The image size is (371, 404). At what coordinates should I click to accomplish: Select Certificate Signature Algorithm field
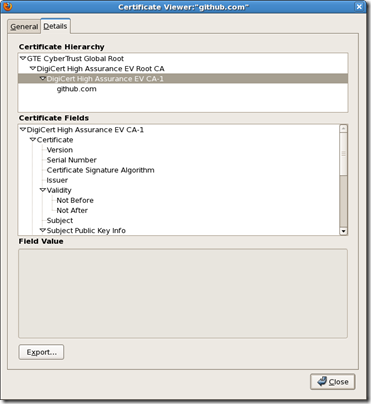[x=101, y=170]
